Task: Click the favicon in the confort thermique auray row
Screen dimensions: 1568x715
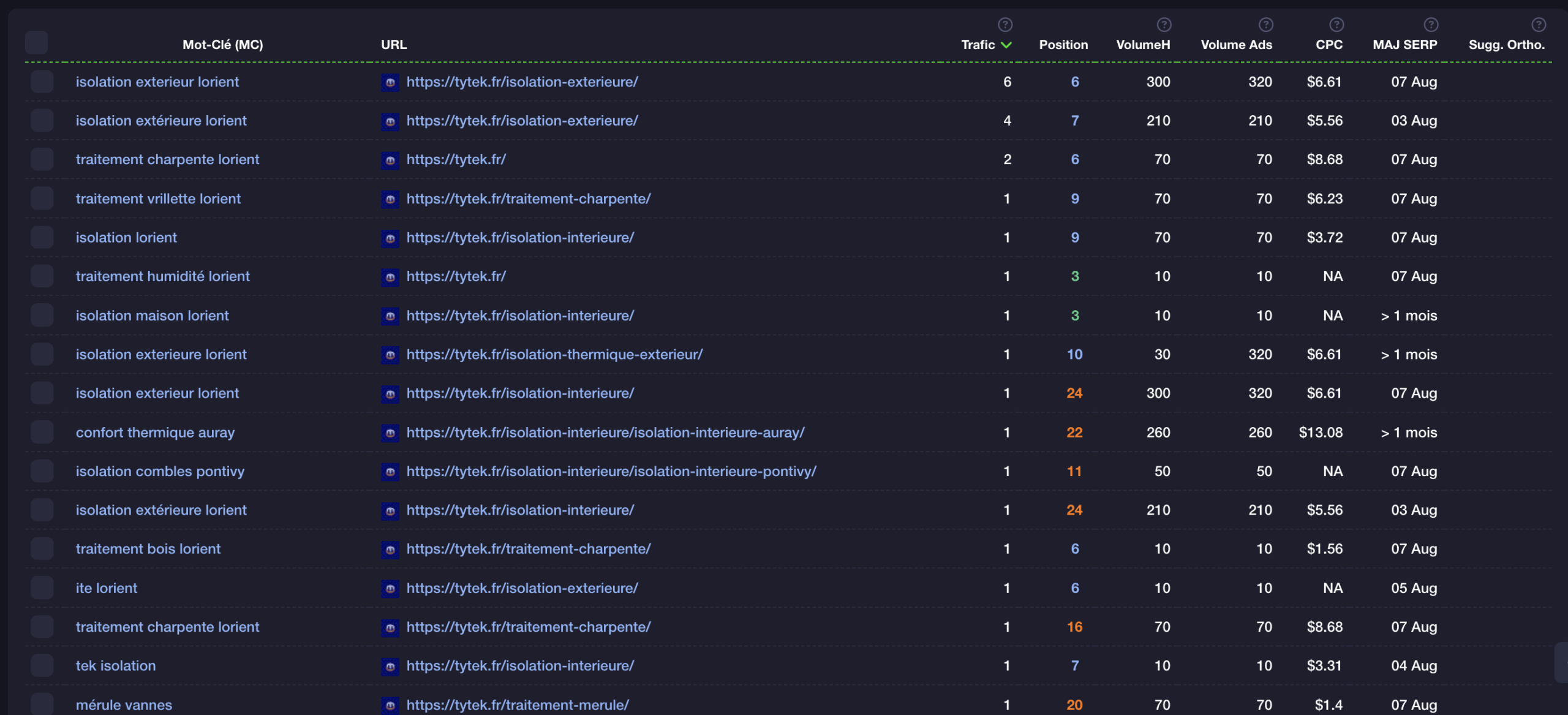Action: coord(390,433)
